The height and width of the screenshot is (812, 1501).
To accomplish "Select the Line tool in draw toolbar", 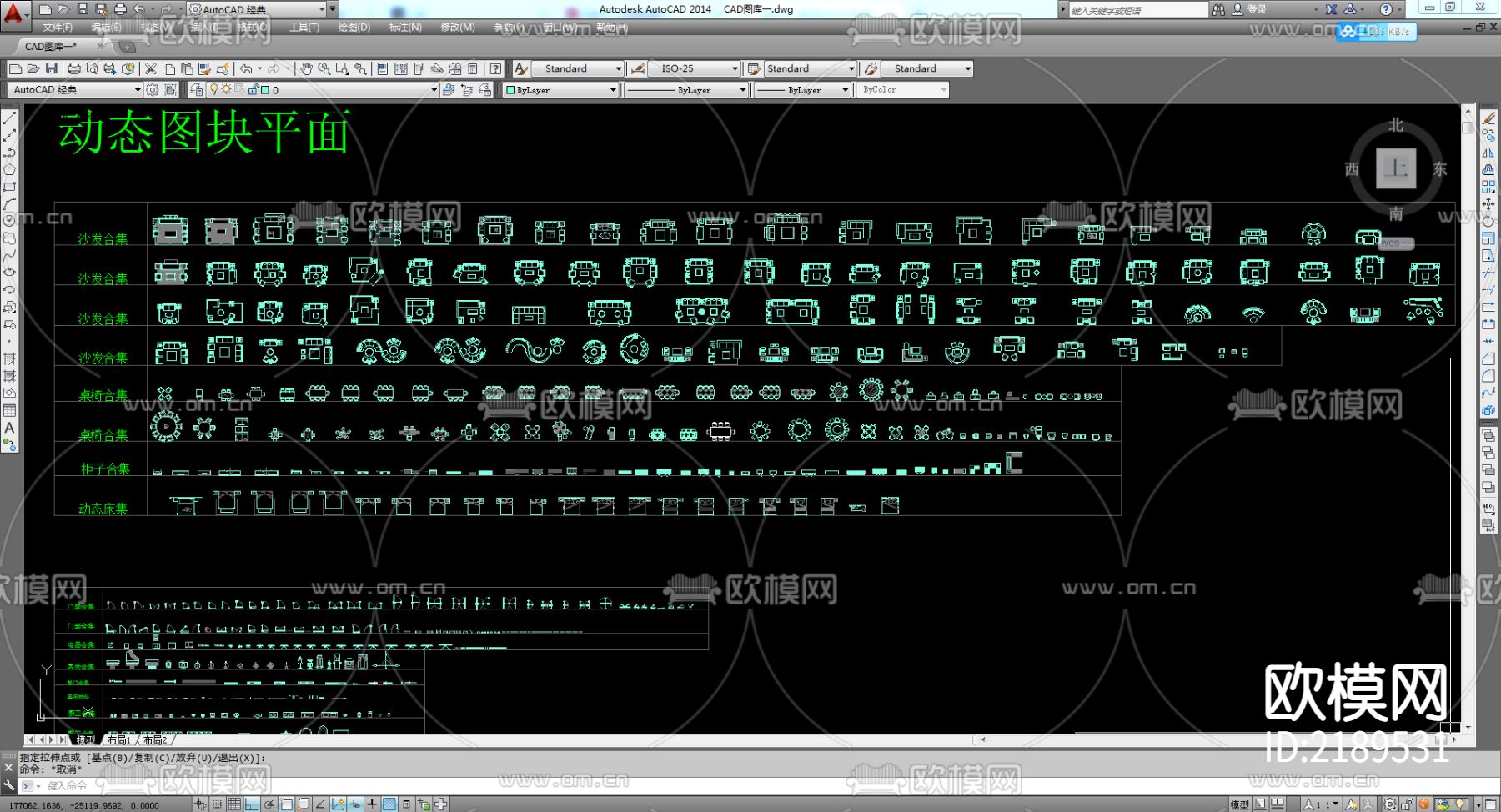I will (10, 118).
